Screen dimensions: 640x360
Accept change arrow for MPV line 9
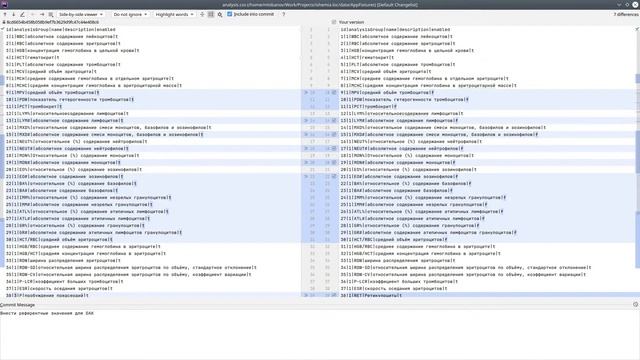(x=306, y=93)
